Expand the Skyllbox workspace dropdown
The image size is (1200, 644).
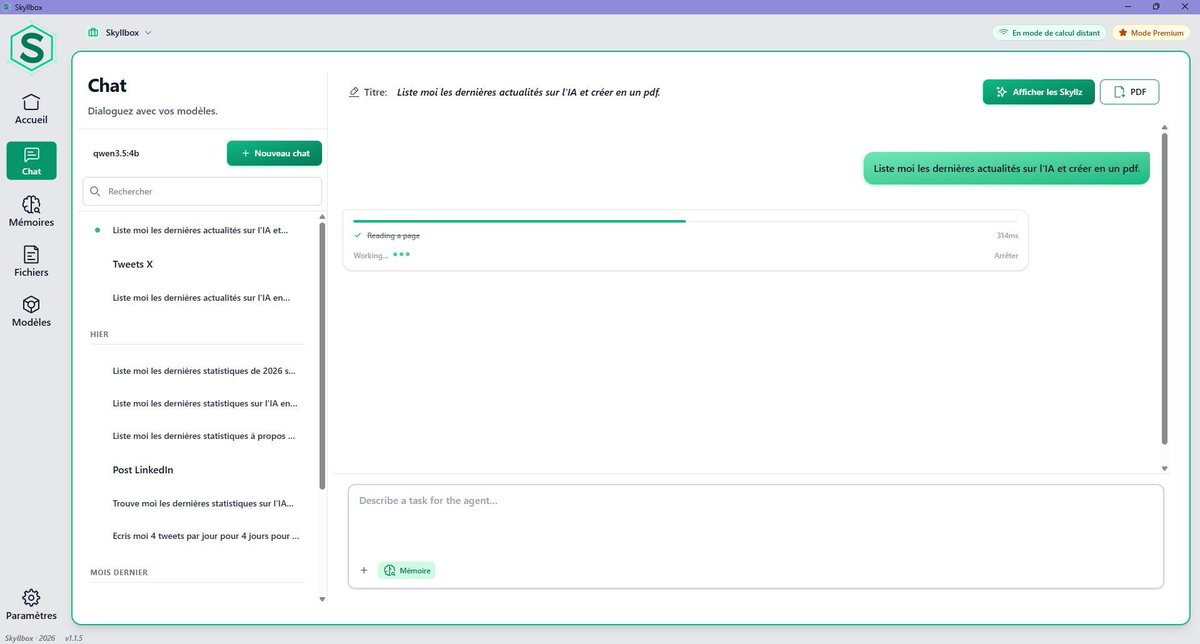(x=124, y=32)
